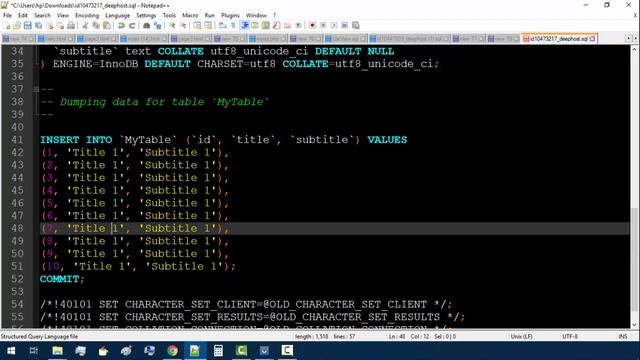Open the Windows Start menu
640x360 pixels.
point(11,351)
